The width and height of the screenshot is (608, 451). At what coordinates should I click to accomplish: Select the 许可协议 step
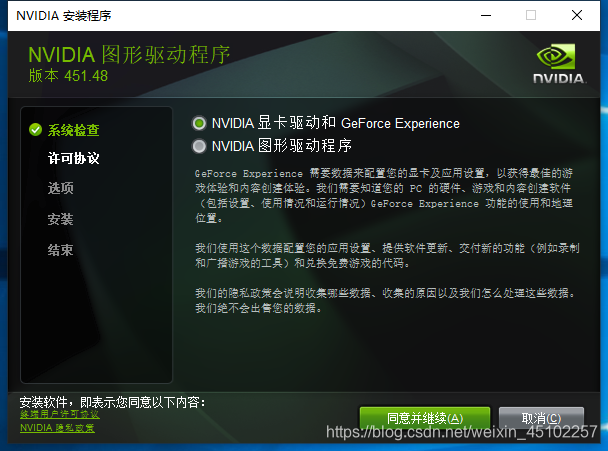click(73, 158)
